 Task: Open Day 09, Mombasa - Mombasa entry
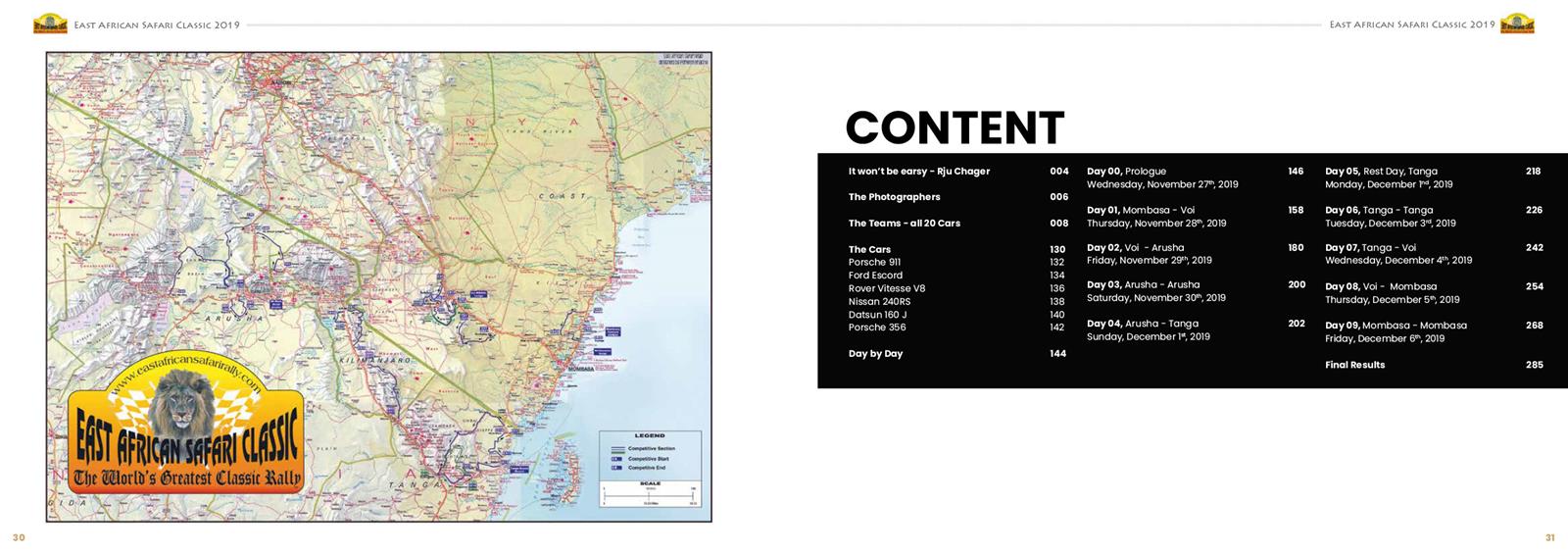point(1396,326)
